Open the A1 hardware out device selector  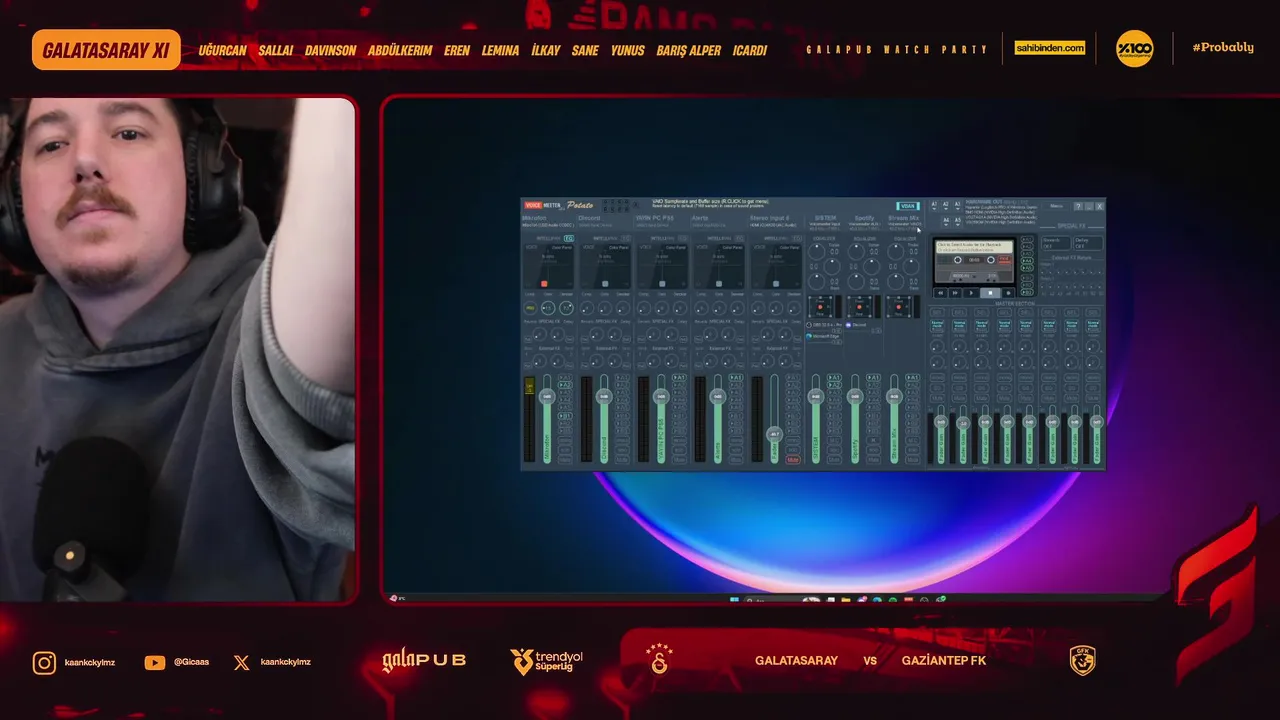pos(934,206)
